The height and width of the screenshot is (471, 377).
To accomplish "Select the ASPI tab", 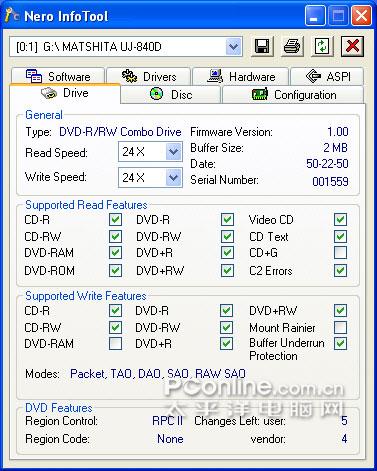I will tap(327, 76).
